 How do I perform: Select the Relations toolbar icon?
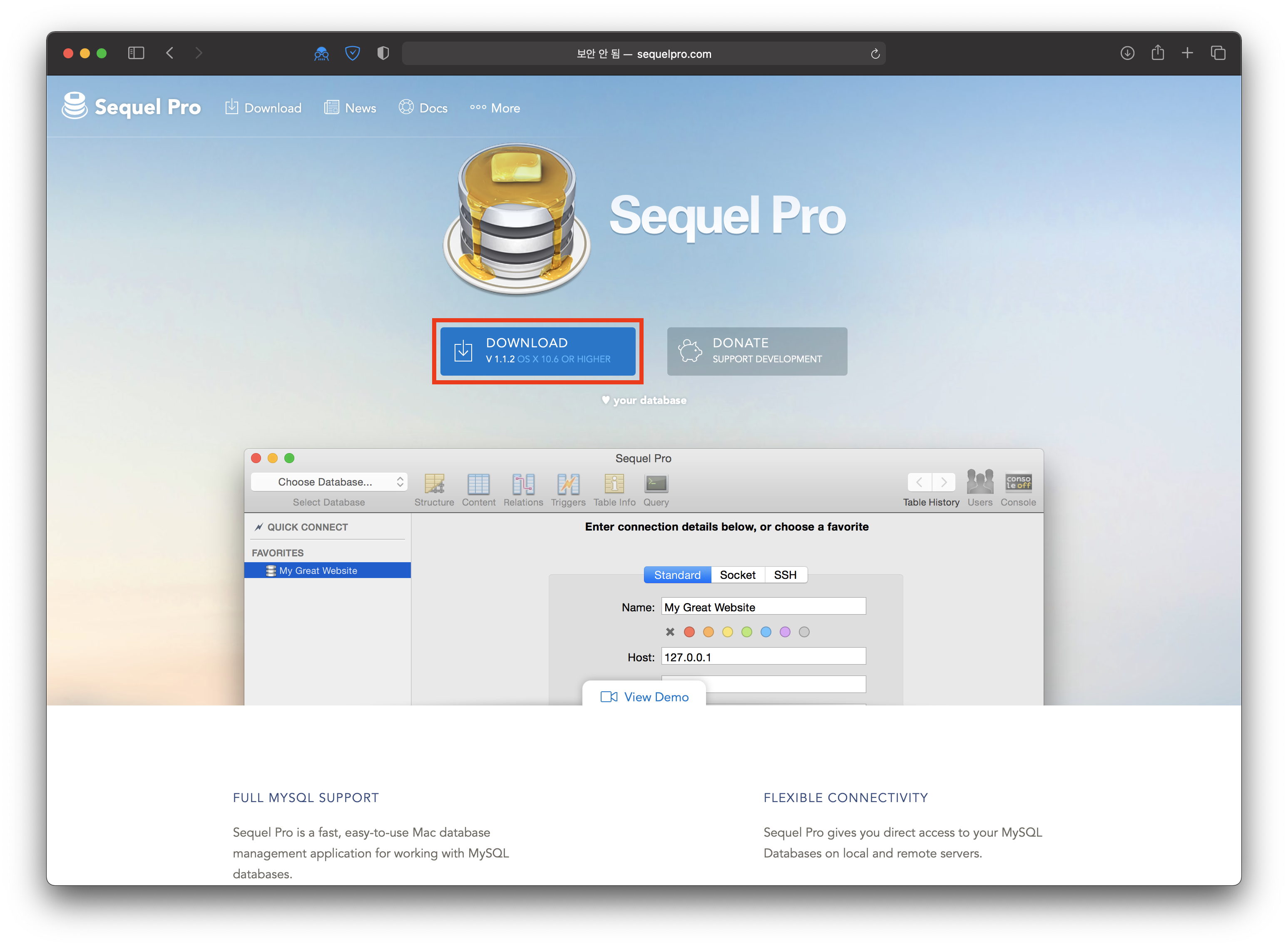click(x=523, y=490)
